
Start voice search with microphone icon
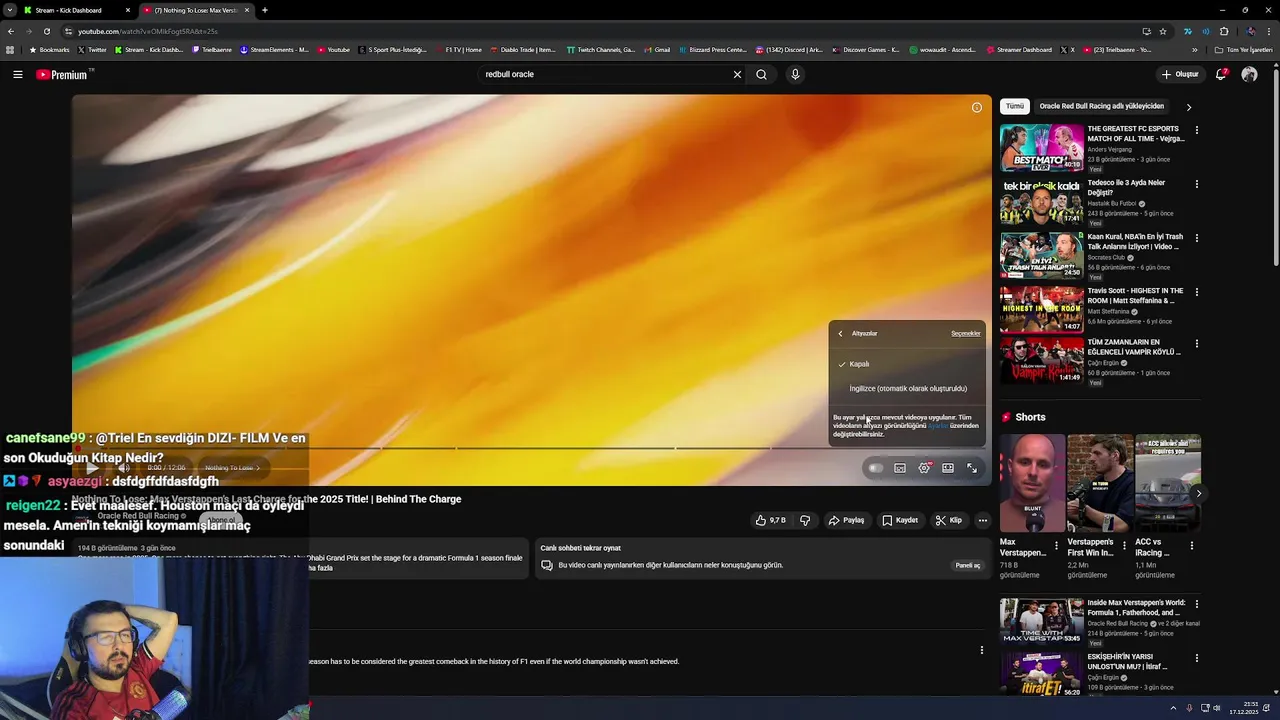pos(795,74)
